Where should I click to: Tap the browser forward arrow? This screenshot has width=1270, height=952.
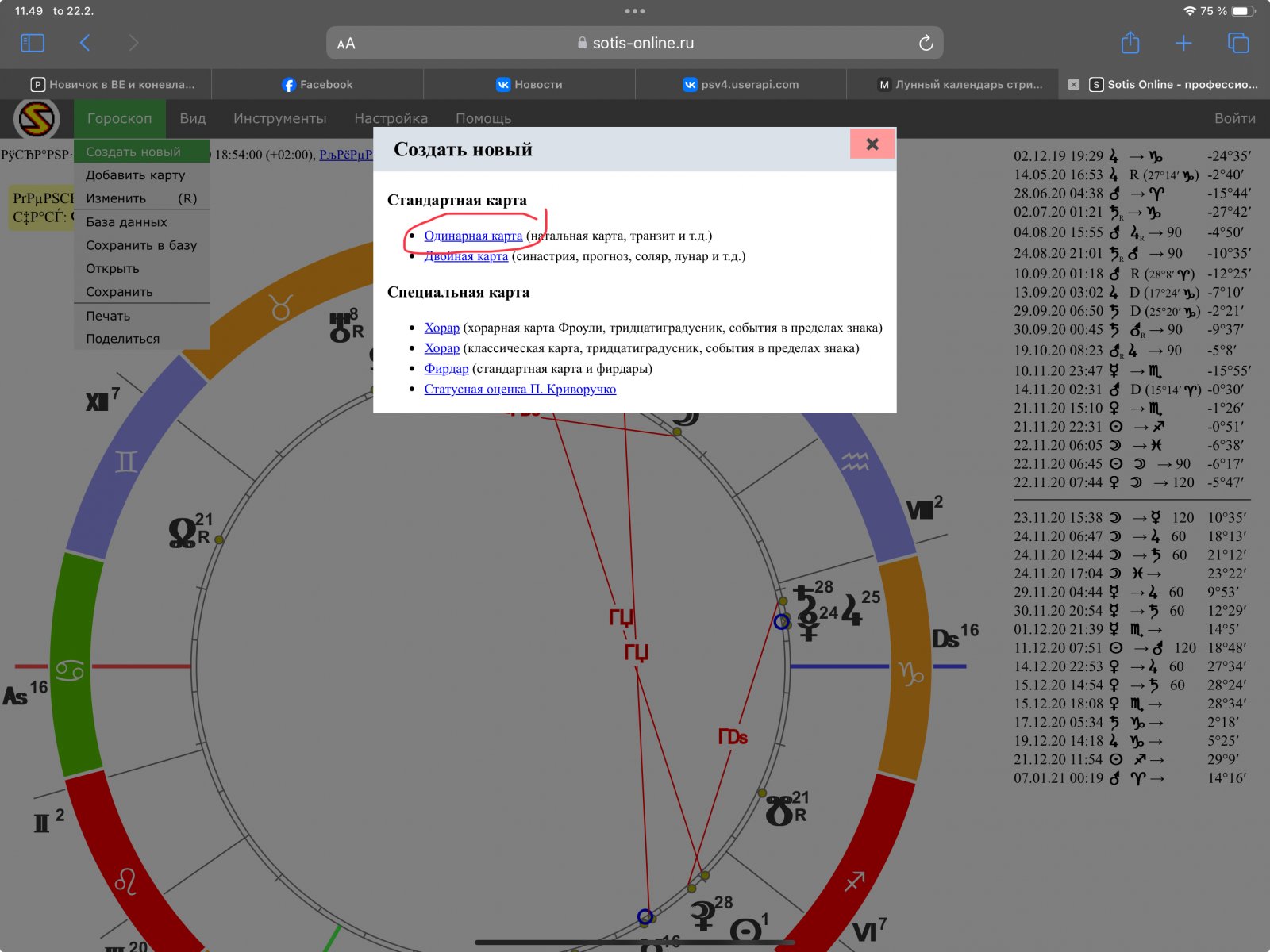pyautogui.click(x=133, y=43)
